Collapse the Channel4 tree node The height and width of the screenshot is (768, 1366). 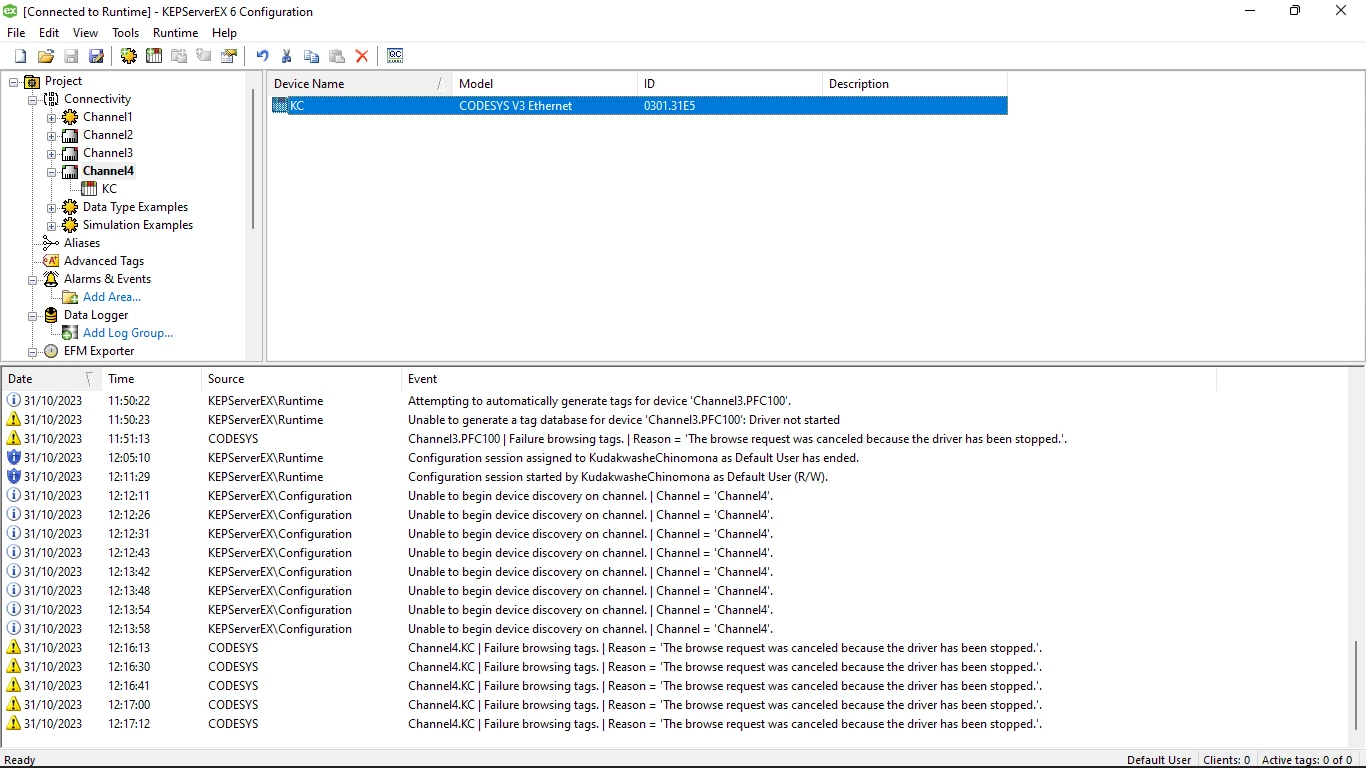[52, 171]
